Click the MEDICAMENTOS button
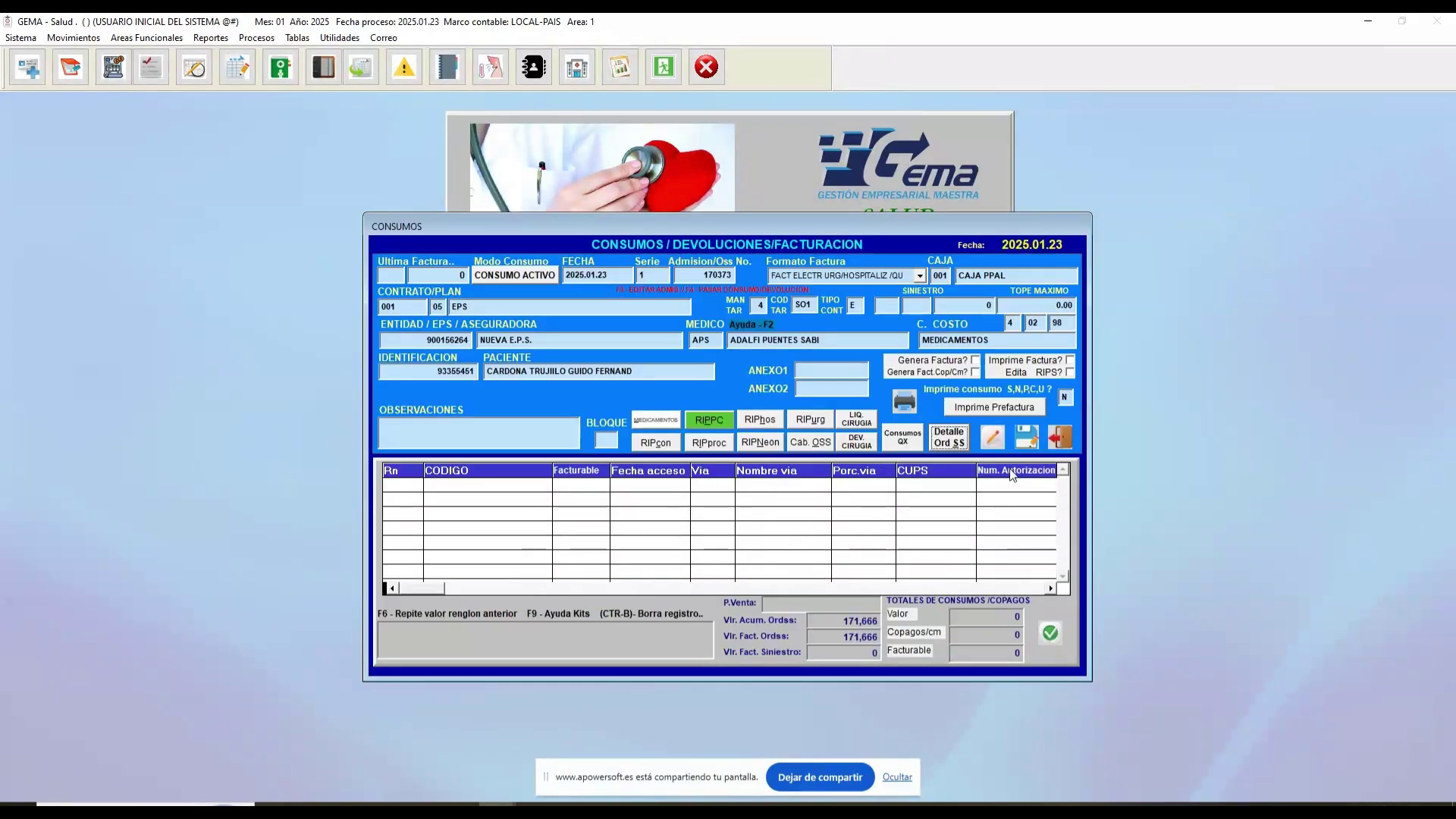The image size is (1456, 819). [x=656, y=419]
